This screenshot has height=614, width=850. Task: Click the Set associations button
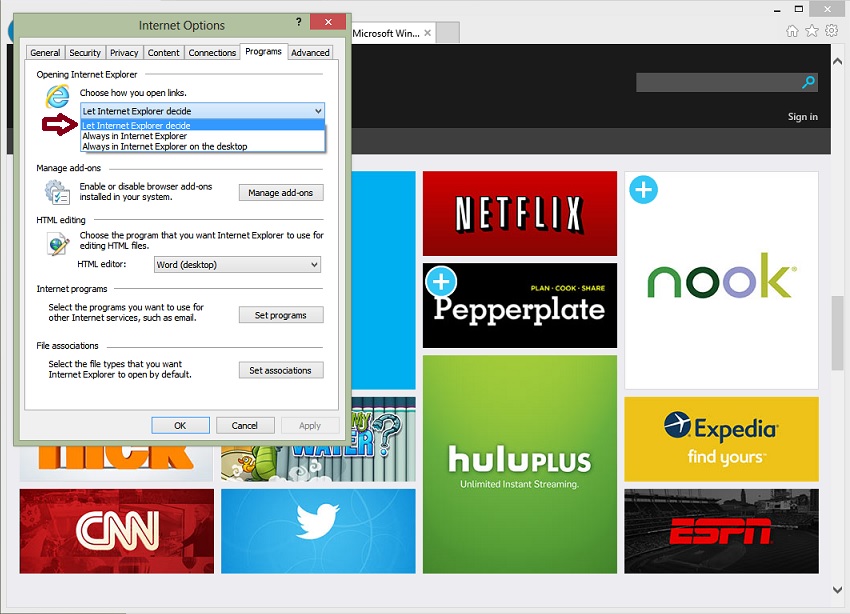tap(281, 370)
